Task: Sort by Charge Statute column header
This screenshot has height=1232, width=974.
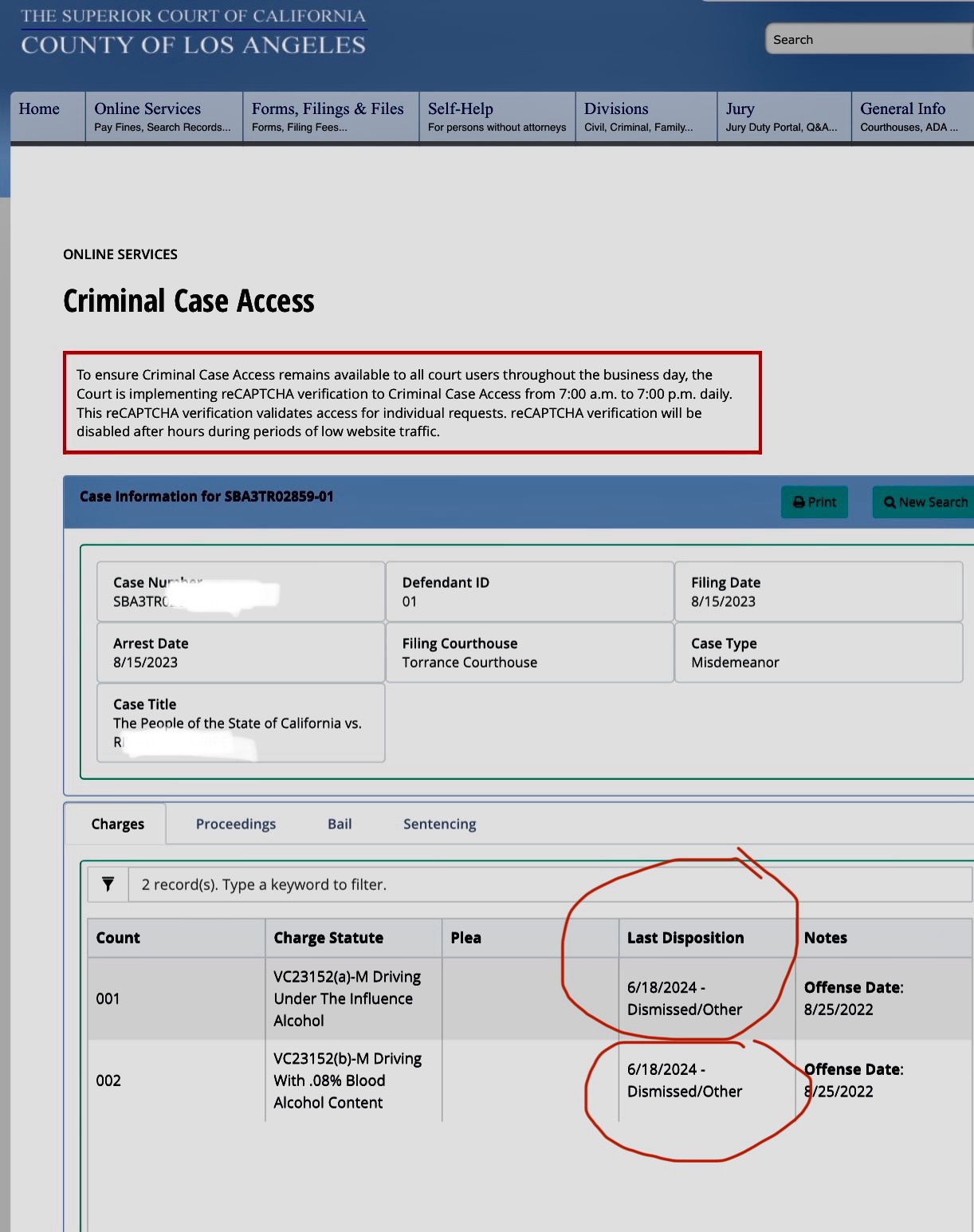Action: [x=328, y=938]
